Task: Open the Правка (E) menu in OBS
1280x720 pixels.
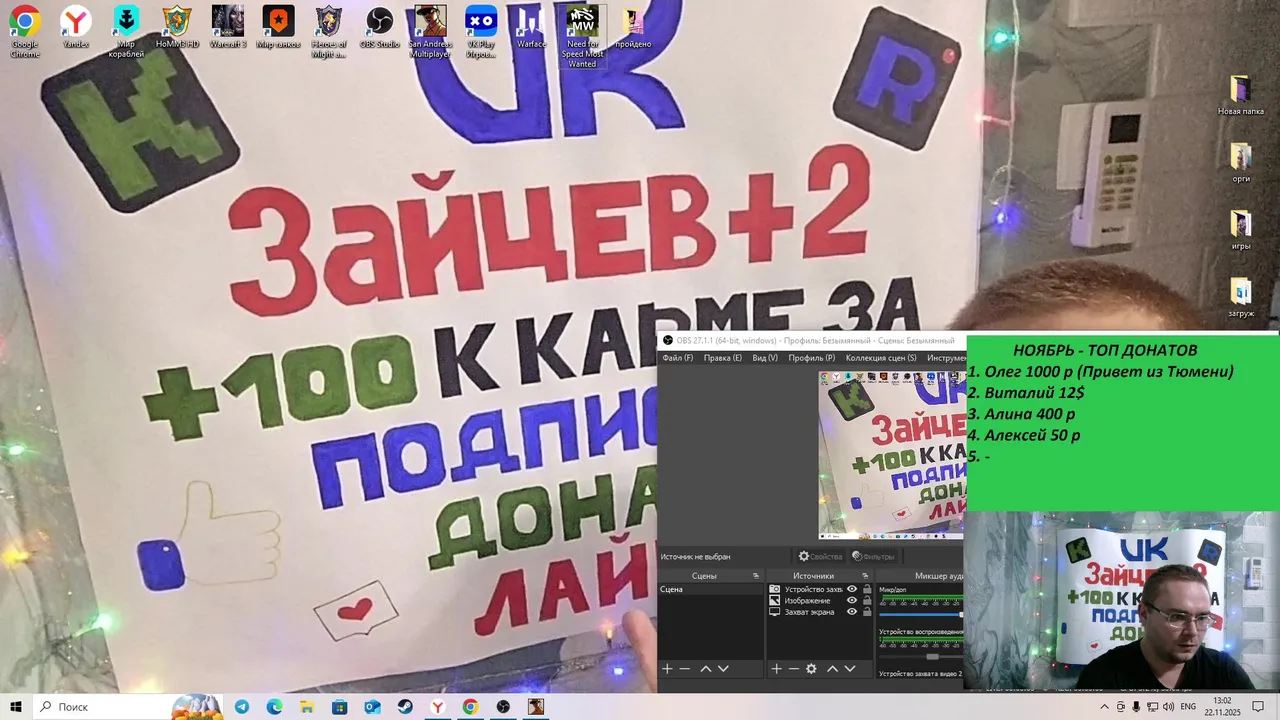Action: click(723, 358)
